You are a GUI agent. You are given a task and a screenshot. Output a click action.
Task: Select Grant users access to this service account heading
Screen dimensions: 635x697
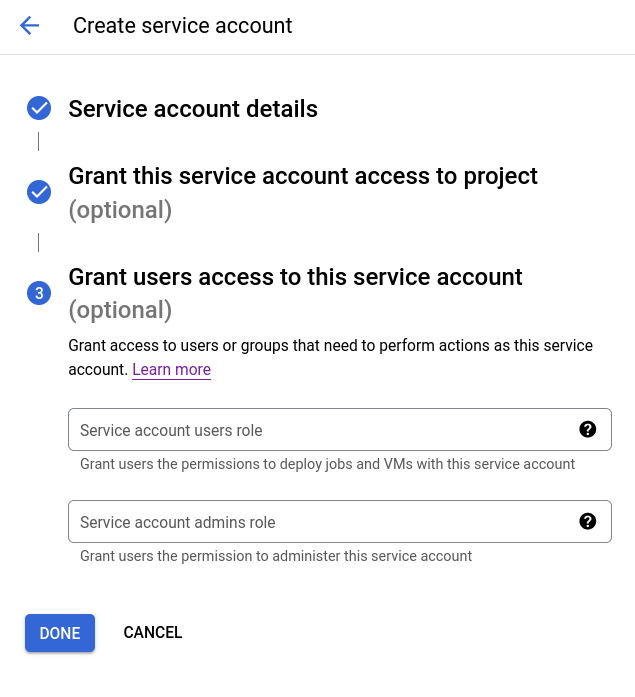point(295,276)
